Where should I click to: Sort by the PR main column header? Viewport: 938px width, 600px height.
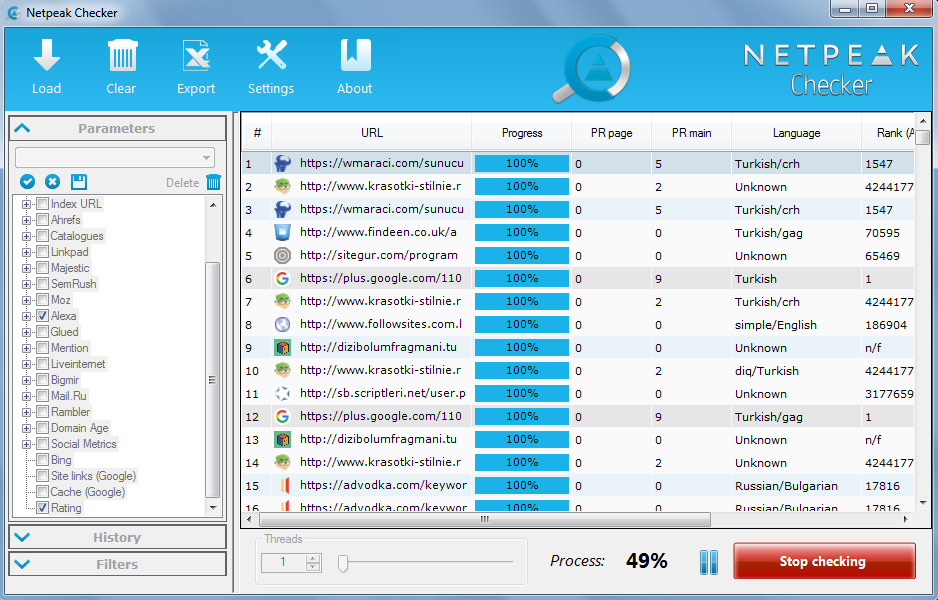tap(692, 133)
